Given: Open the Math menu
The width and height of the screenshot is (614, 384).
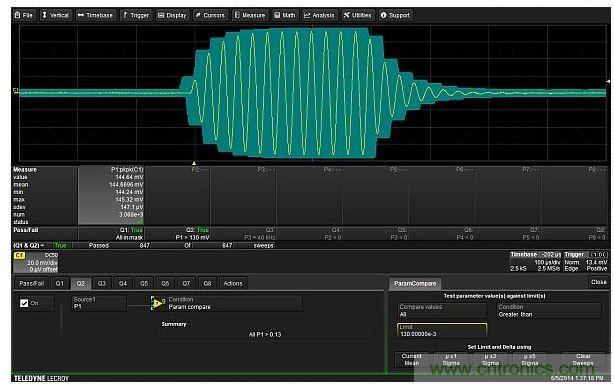Looking at the screenshot, I should coord(285,15).
